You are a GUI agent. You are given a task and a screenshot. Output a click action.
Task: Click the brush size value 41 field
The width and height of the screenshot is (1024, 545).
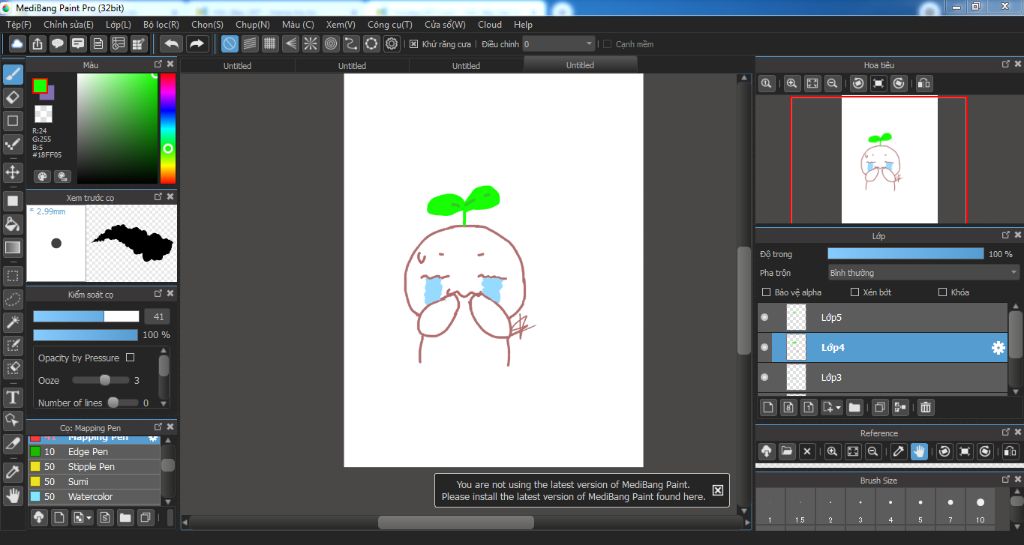[x=157, y=317]
